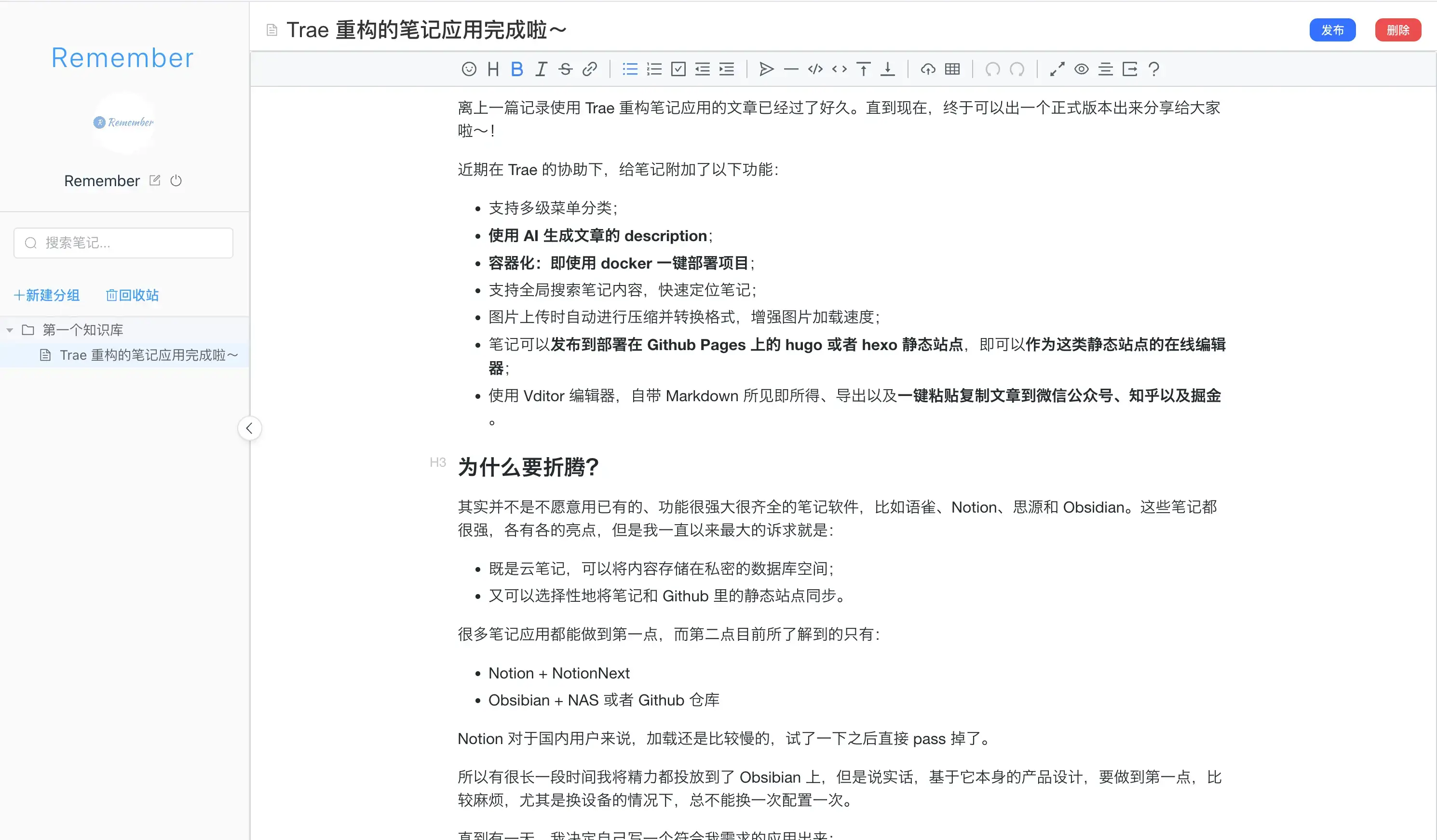
Task: Open the 回收站 recycle bin
Action: point(132,295)
